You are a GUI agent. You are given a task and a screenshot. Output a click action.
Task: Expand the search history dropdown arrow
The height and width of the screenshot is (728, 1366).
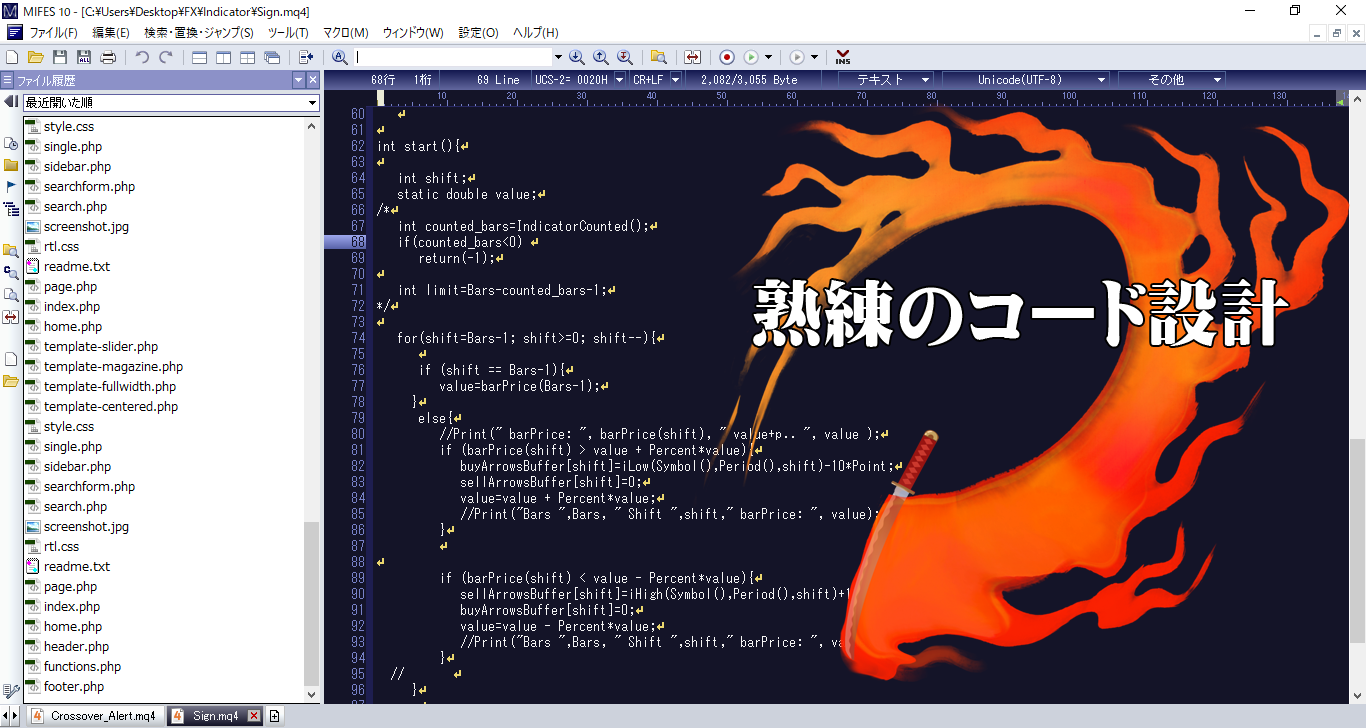coord(557,58)
